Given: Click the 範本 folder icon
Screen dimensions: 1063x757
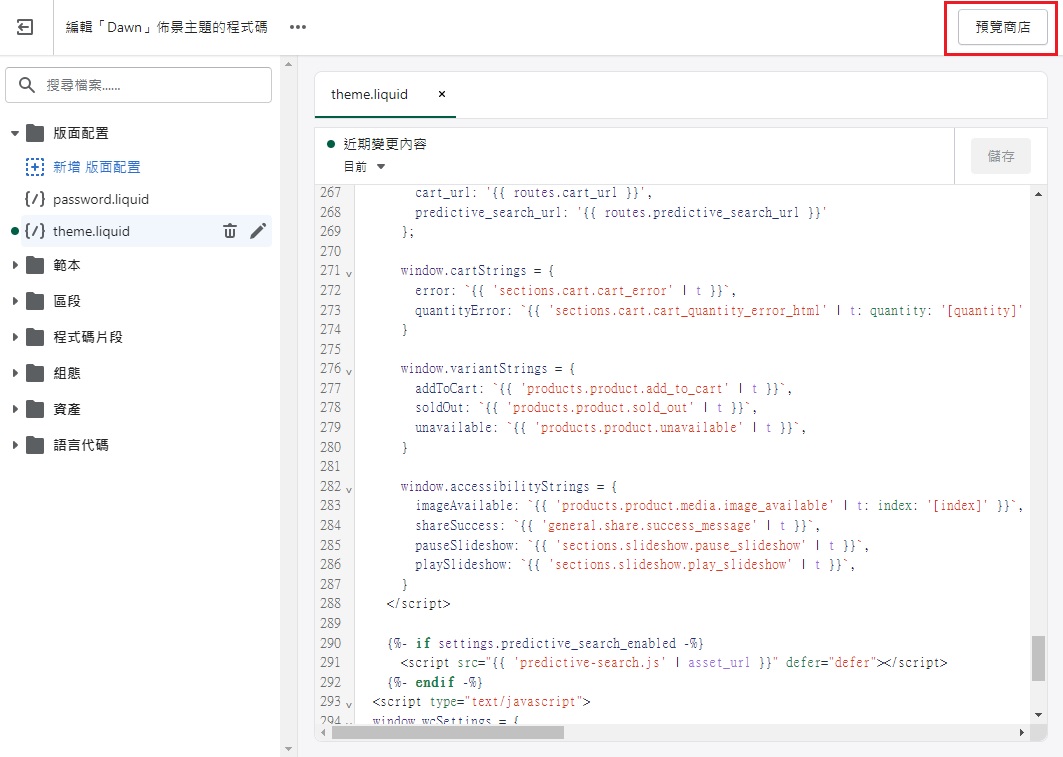Looking at the screenshot, I should (35, 265).
